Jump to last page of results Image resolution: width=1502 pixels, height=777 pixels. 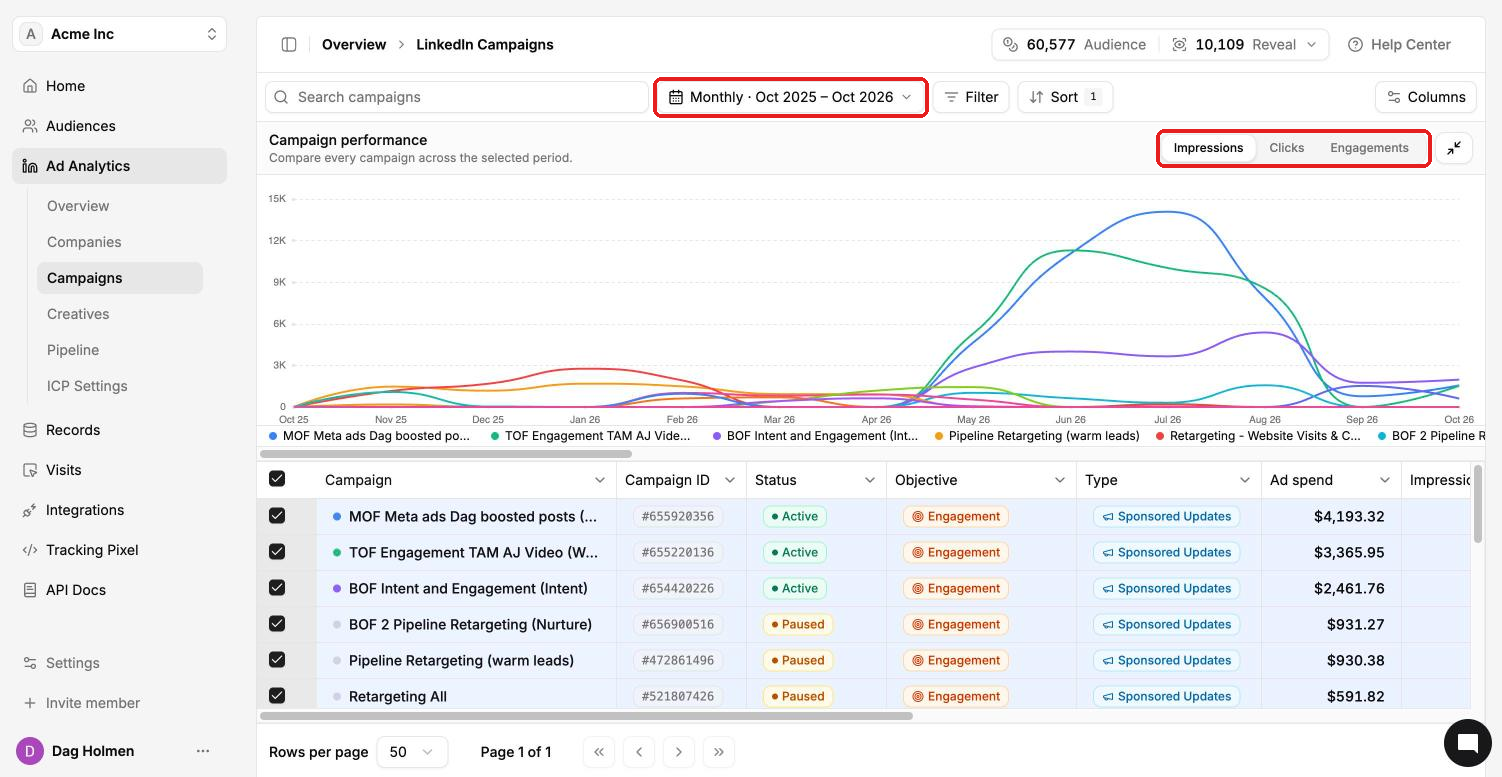tap(719, 752)
